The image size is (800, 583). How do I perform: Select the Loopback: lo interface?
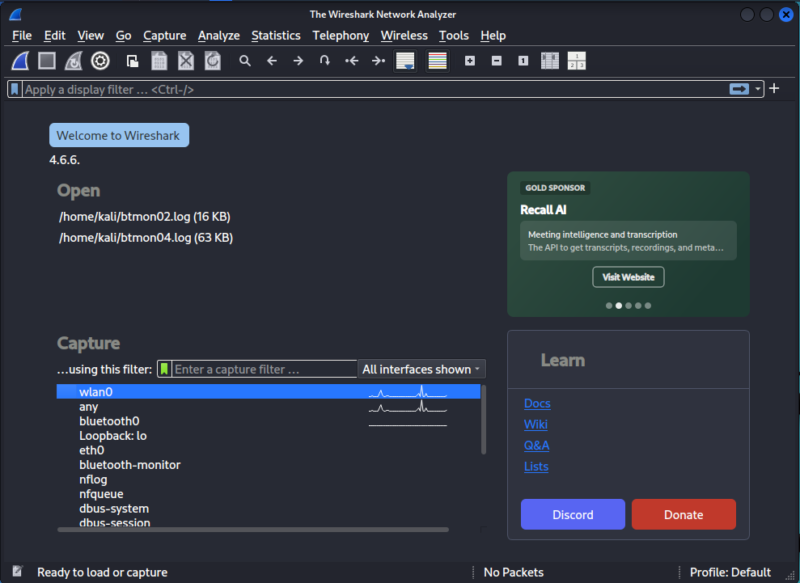pos(268,436)
